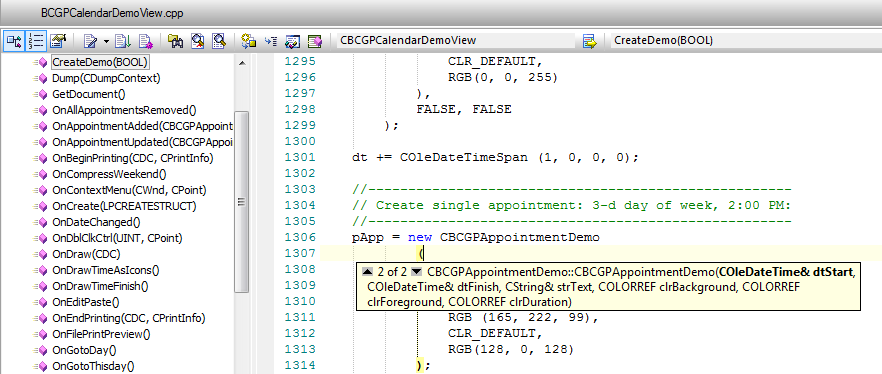Click the member list scrollbar up arrow
Viewport: 882px width, 374px height.
tap(242, 63)
